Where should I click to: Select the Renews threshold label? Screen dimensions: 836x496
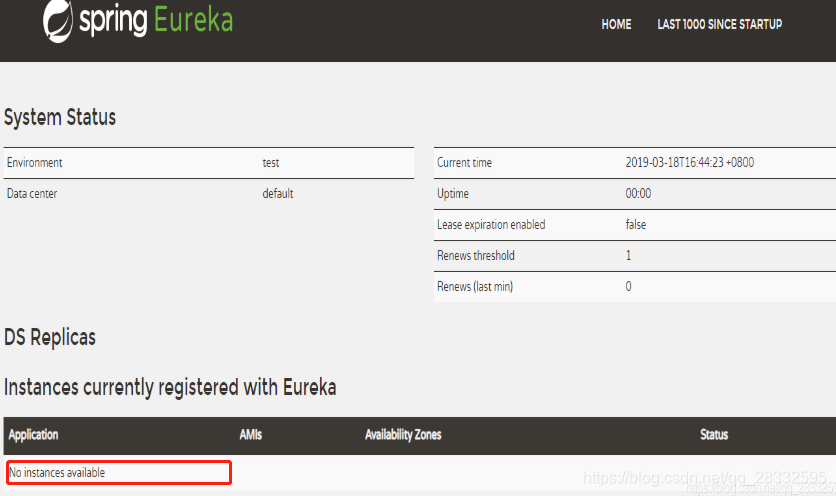pyautogui.click(x=476, y=255)
